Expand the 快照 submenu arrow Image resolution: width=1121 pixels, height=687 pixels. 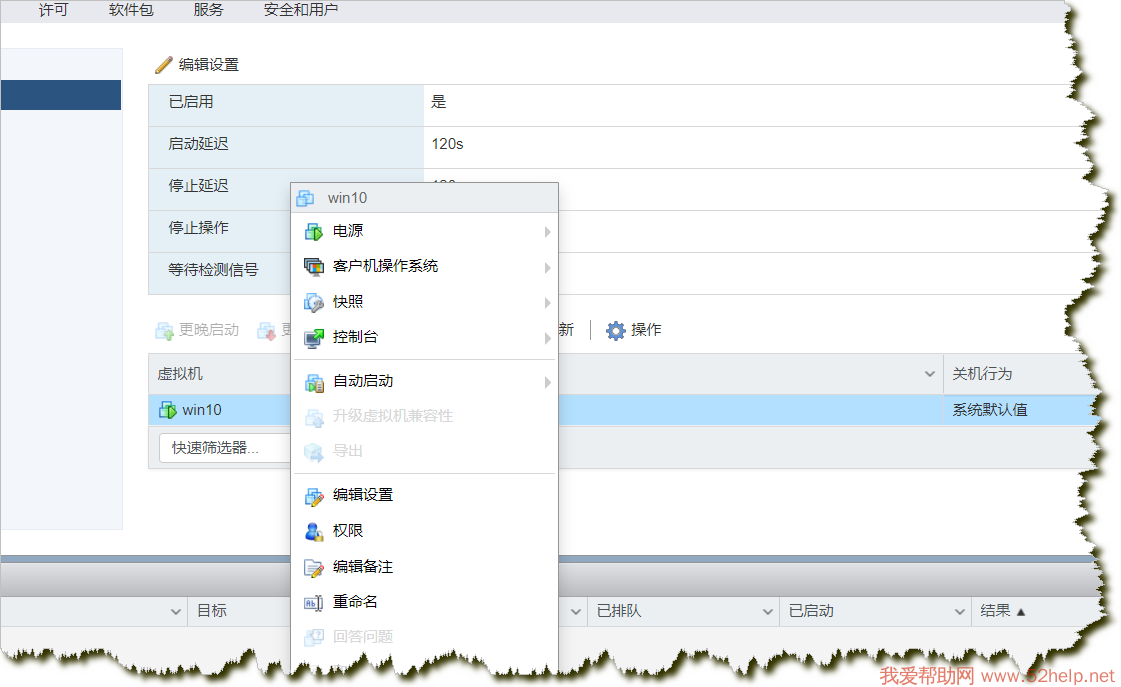547,303
